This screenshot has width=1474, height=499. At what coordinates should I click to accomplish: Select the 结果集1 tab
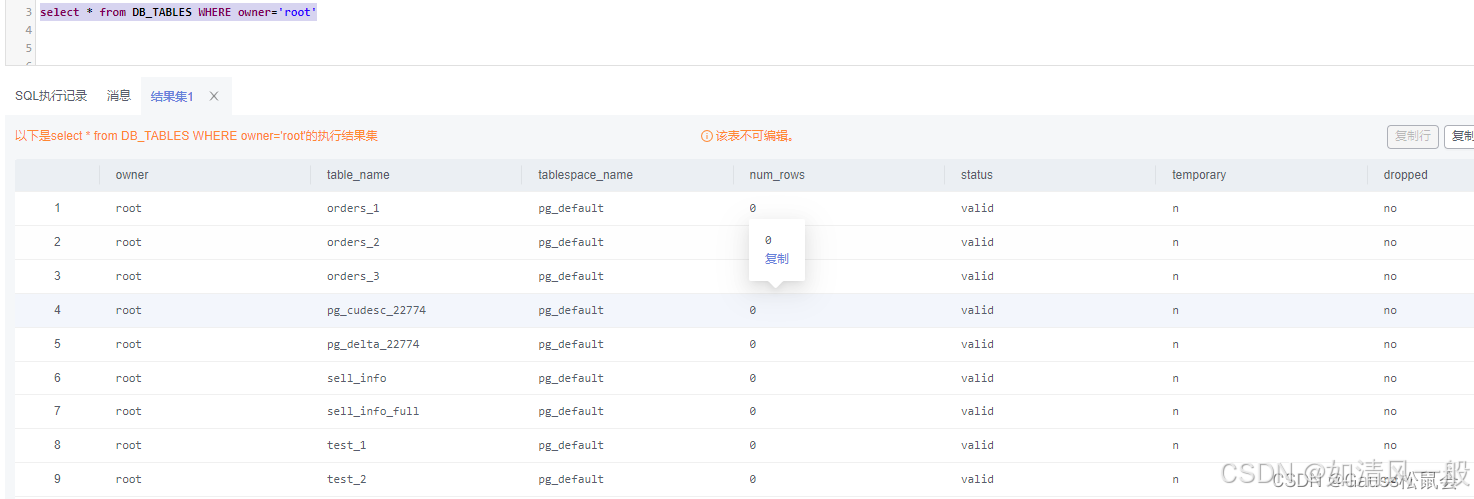tap(172, 97)
